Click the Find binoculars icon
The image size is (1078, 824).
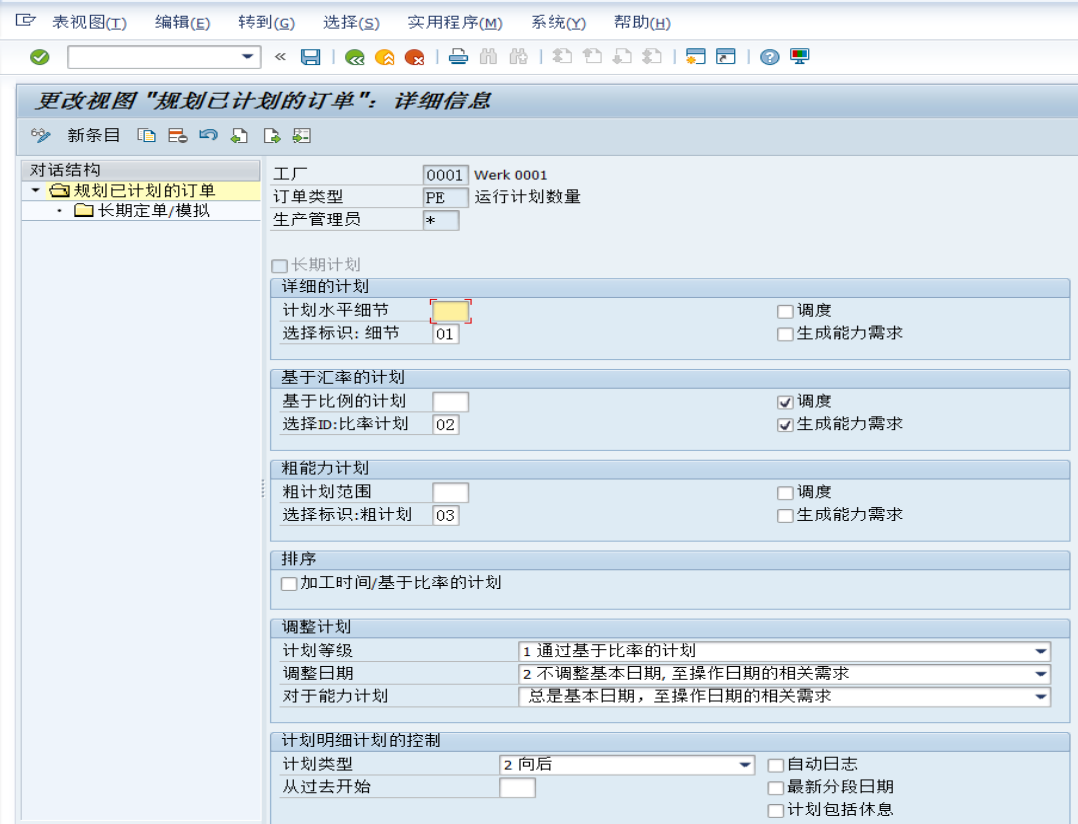(x=489, y=57)
